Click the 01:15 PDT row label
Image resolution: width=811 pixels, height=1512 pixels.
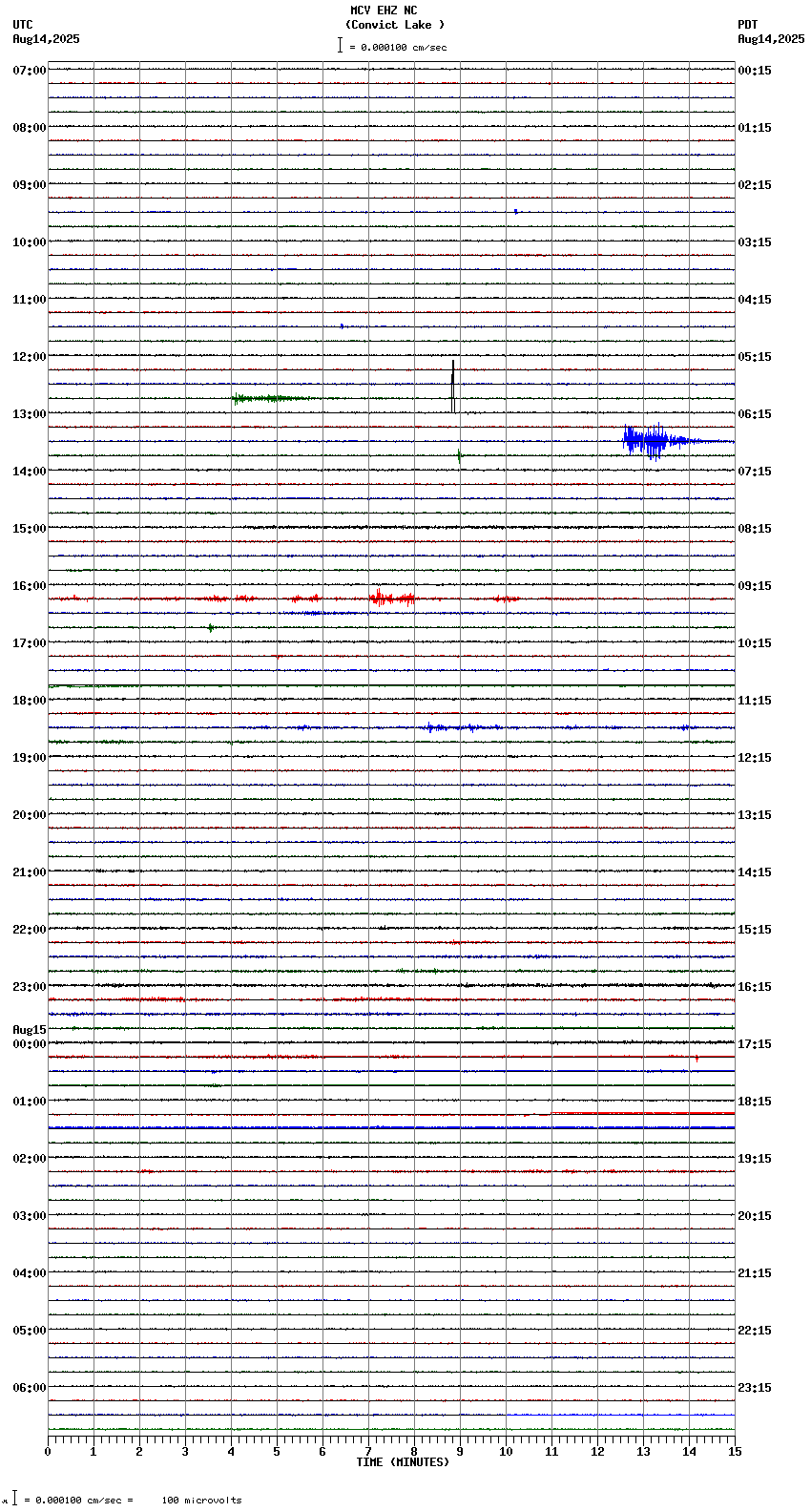pyautogui.click(x=755, y=128)
